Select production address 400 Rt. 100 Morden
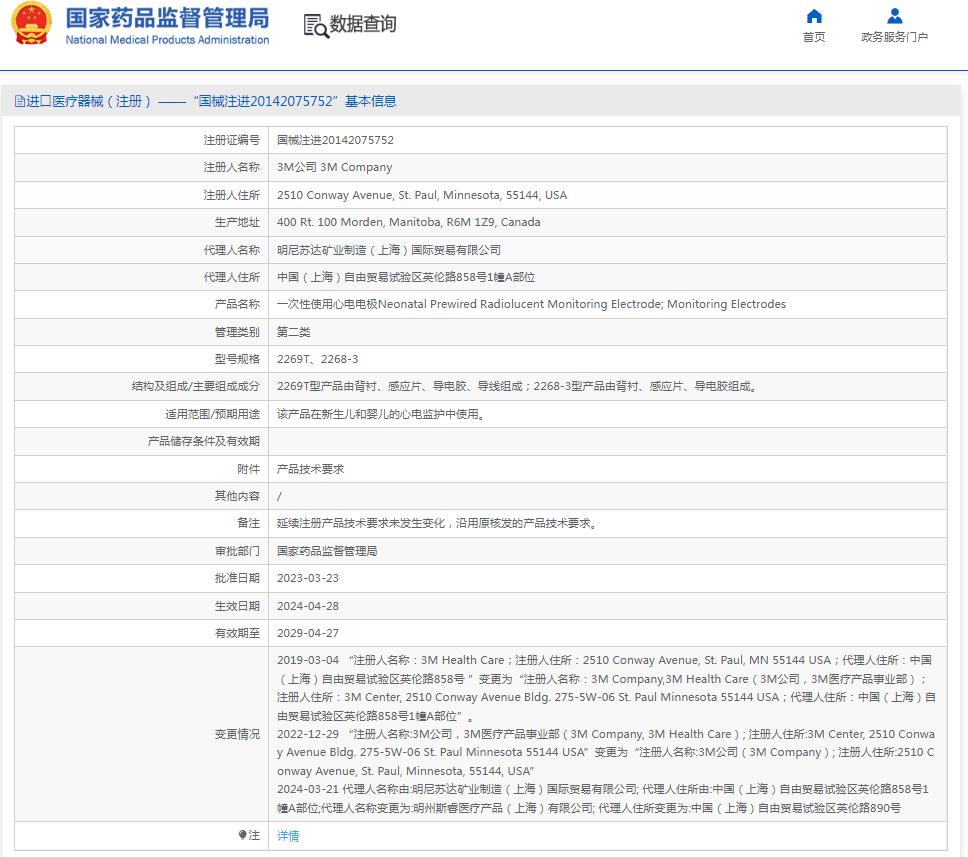Screen dimensions: 968x857 [x=408, y=222]
